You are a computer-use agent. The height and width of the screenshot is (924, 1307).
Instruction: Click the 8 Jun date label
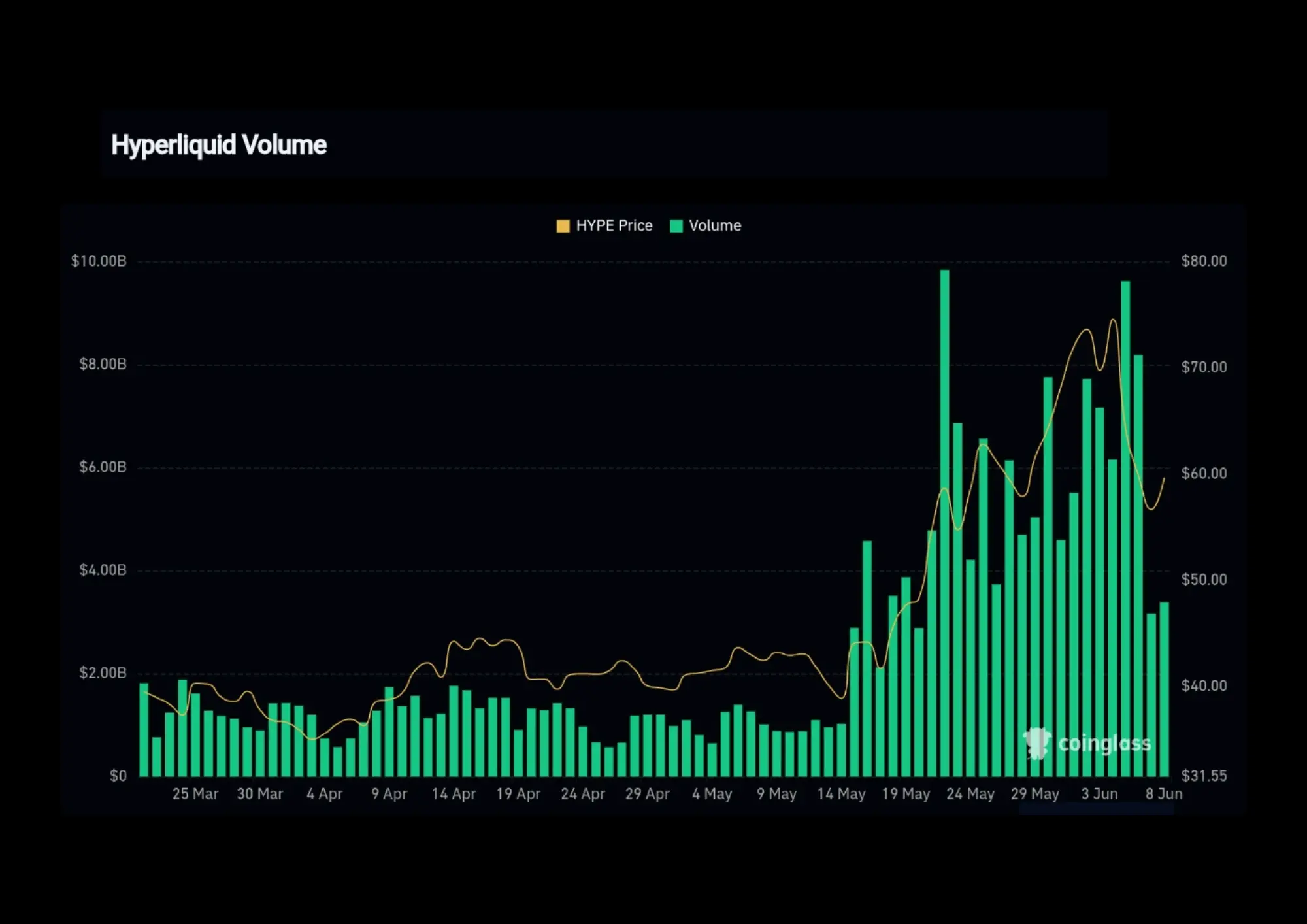click(1164, 794)
